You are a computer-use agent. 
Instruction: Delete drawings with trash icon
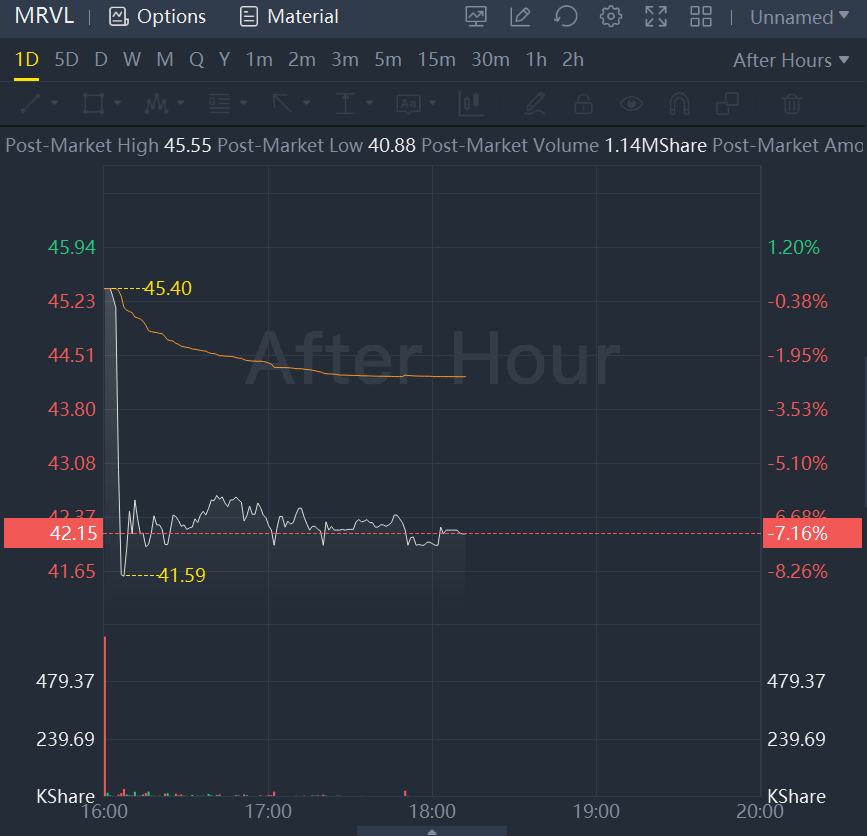[791, 103]
